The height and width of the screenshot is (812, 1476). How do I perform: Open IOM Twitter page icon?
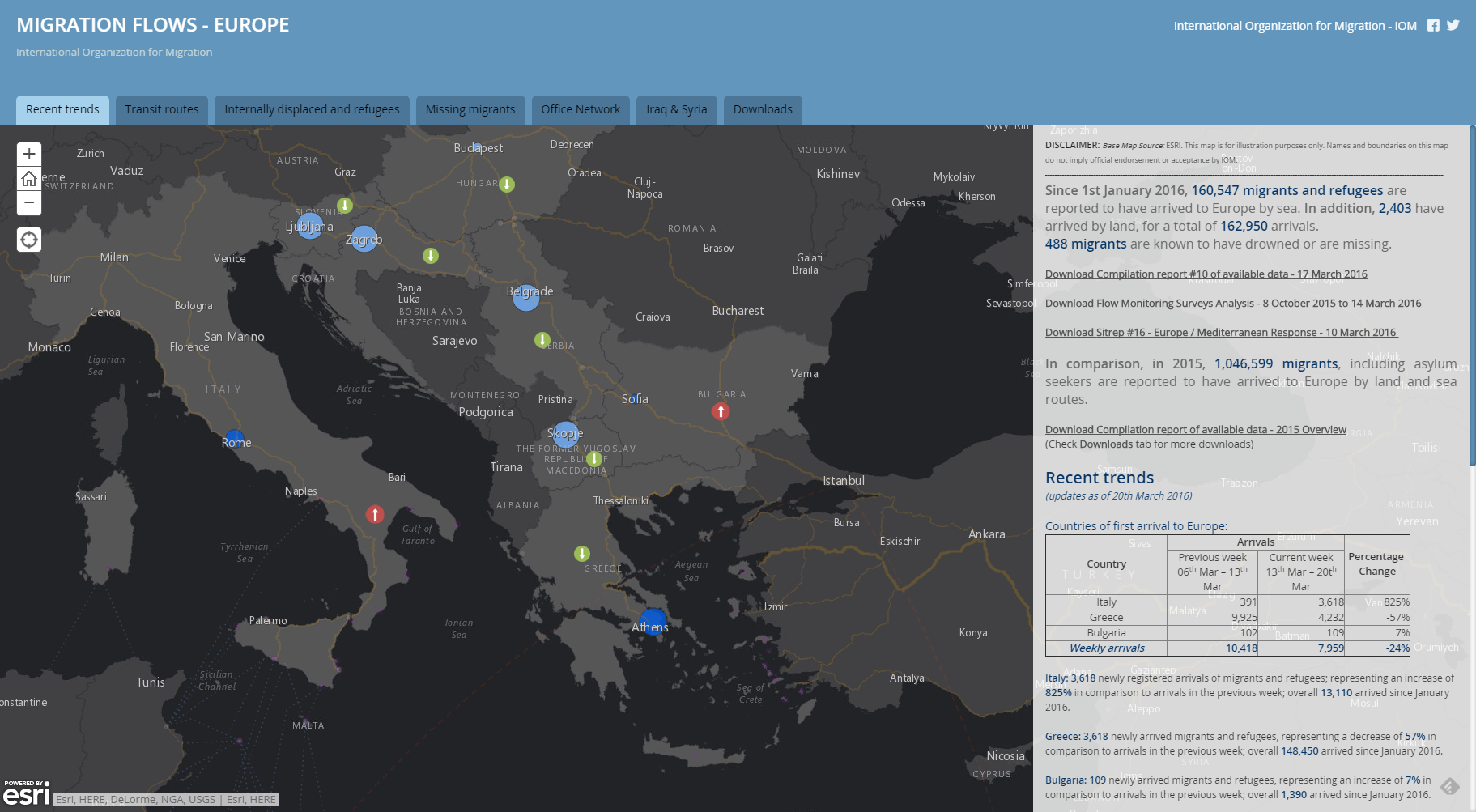(1453, 25)
